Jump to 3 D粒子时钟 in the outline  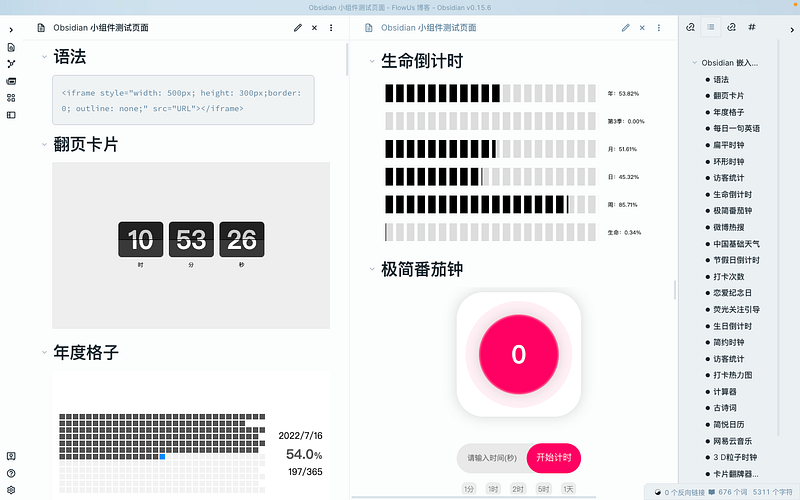tap(735, 457)
